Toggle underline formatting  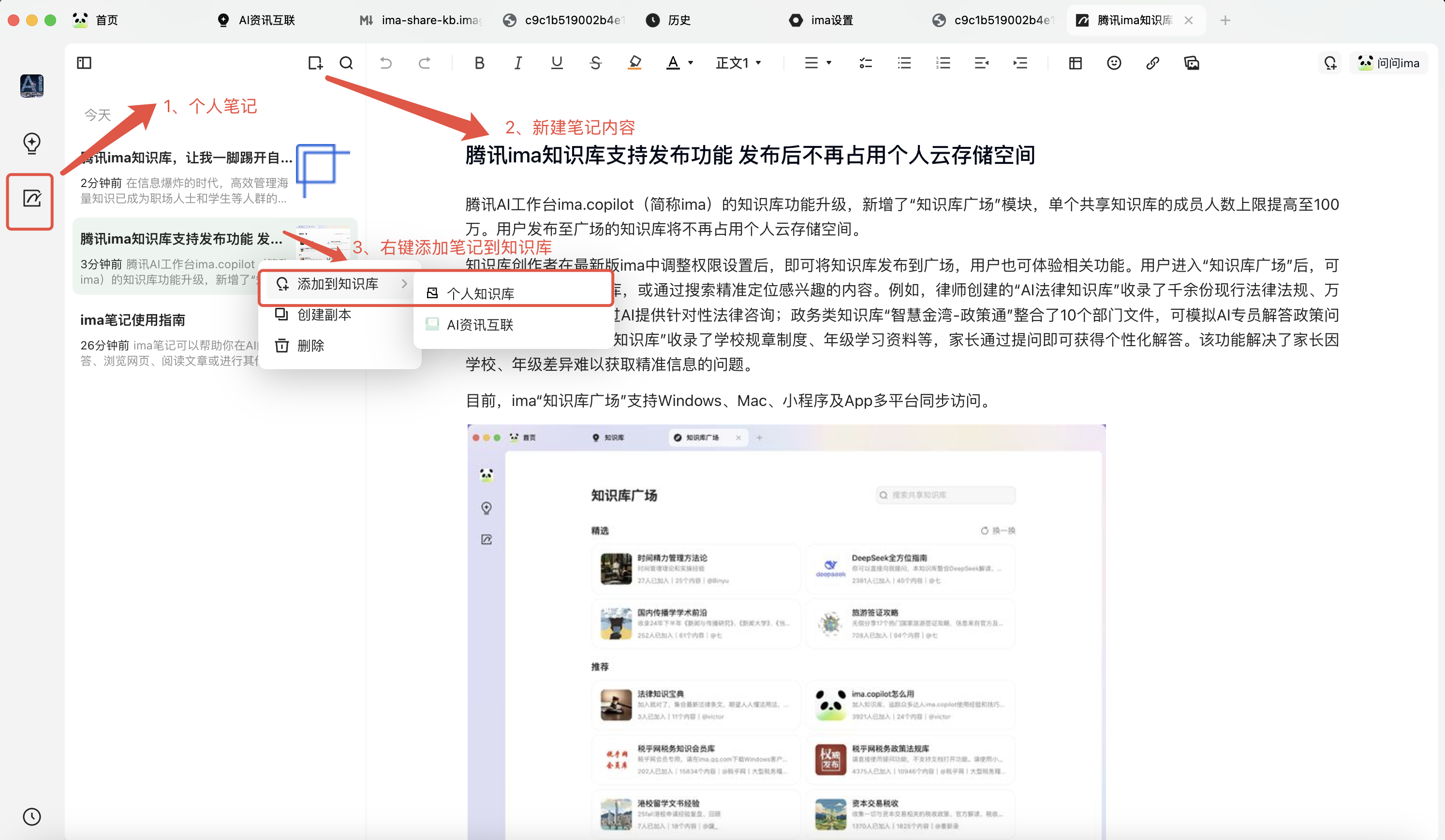click(557, 63)
